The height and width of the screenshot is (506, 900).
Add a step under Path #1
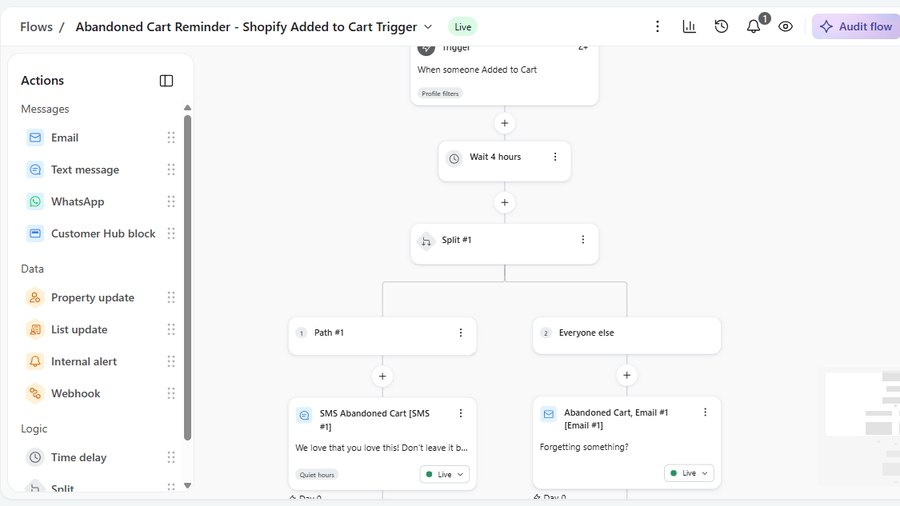pos(382,376)
